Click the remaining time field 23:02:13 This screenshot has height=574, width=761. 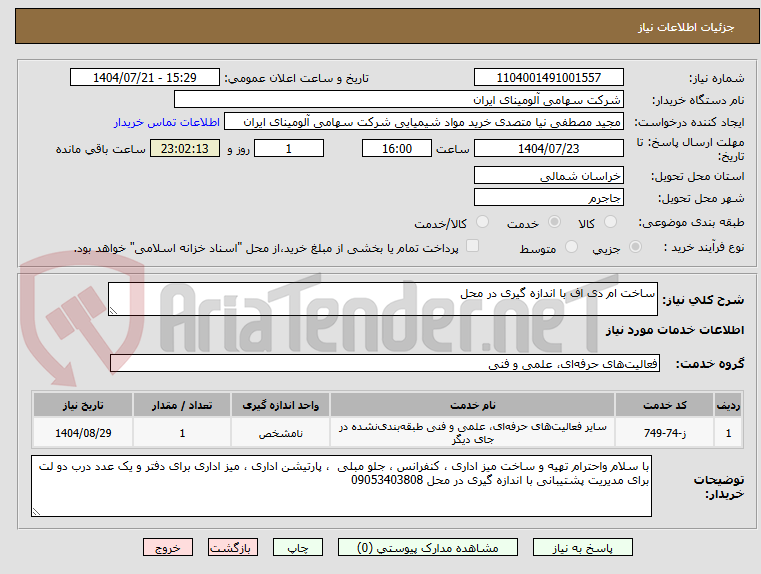(x=185, y=148)
